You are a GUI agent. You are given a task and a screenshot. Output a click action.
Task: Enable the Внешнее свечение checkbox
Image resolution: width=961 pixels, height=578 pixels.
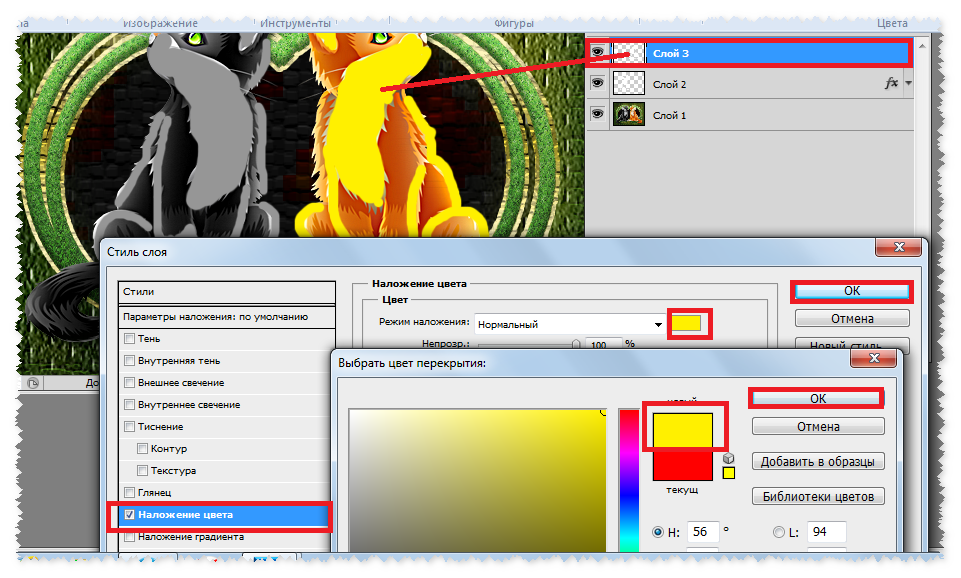[x=129, y=382]
